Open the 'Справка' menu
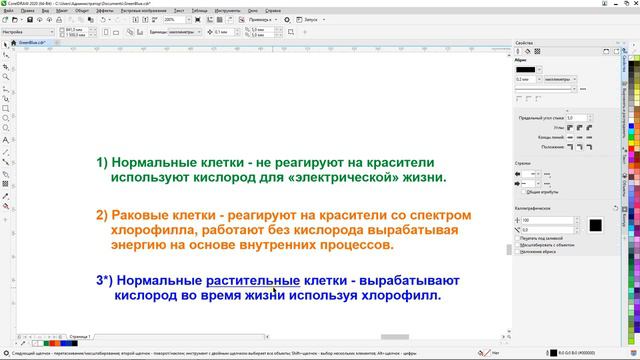The width and height of the screenshot is (640, 360). tap(273, 11)
